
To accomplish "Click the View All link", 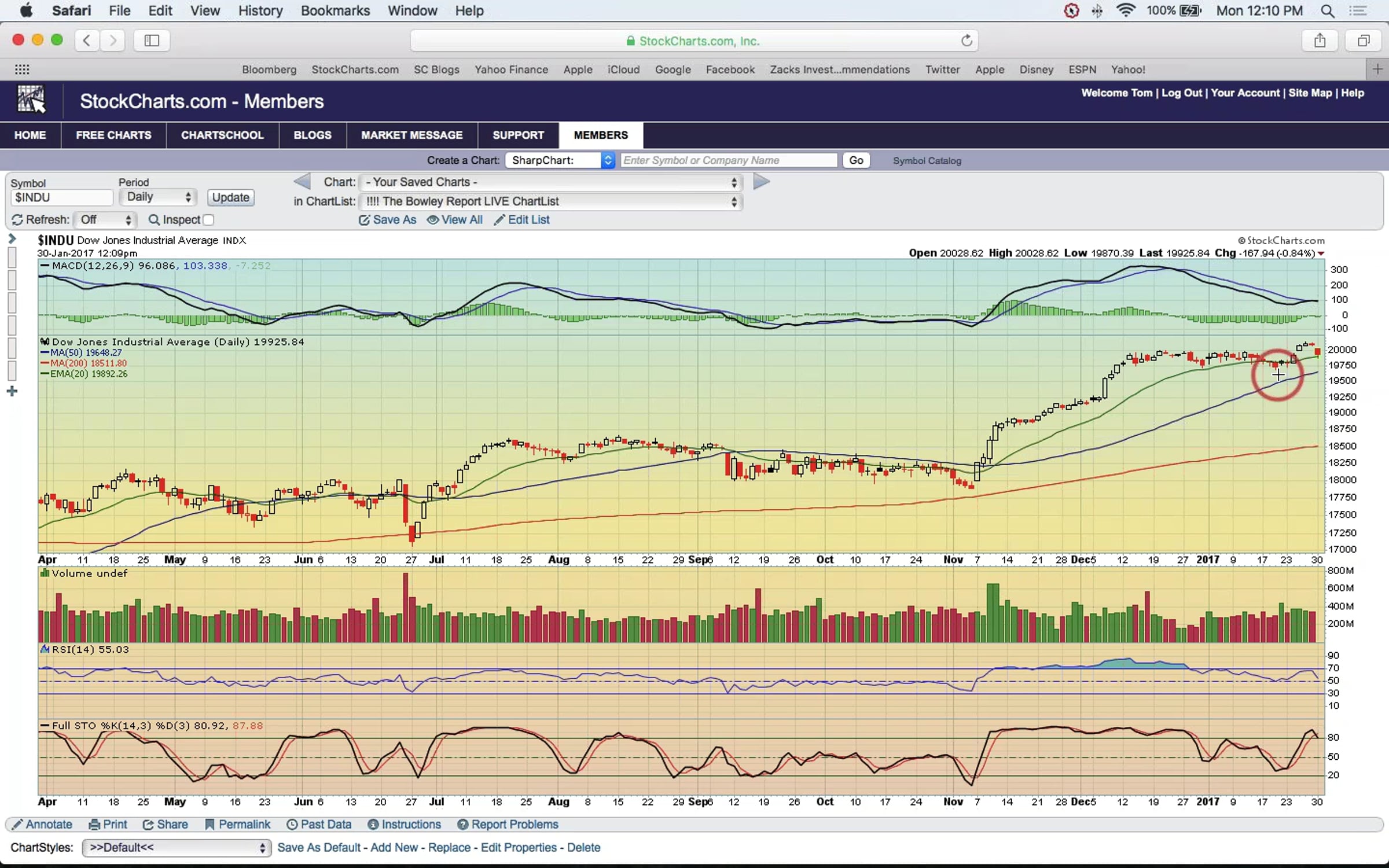I will (x=455, y=220).
